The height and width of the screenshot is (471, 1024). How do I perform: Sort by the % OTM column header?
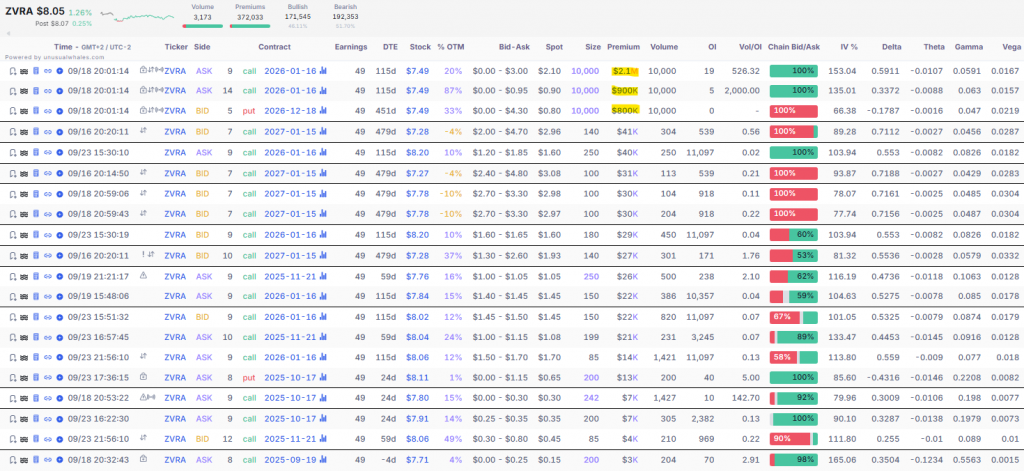(450, 47)
